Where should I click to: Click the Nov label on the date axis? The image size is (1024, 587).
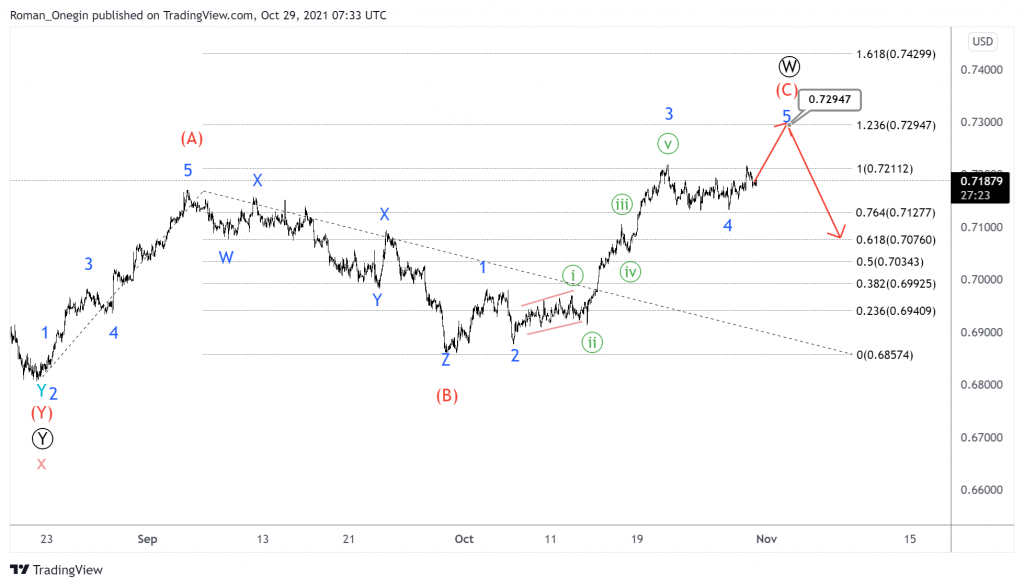(766, 539)
